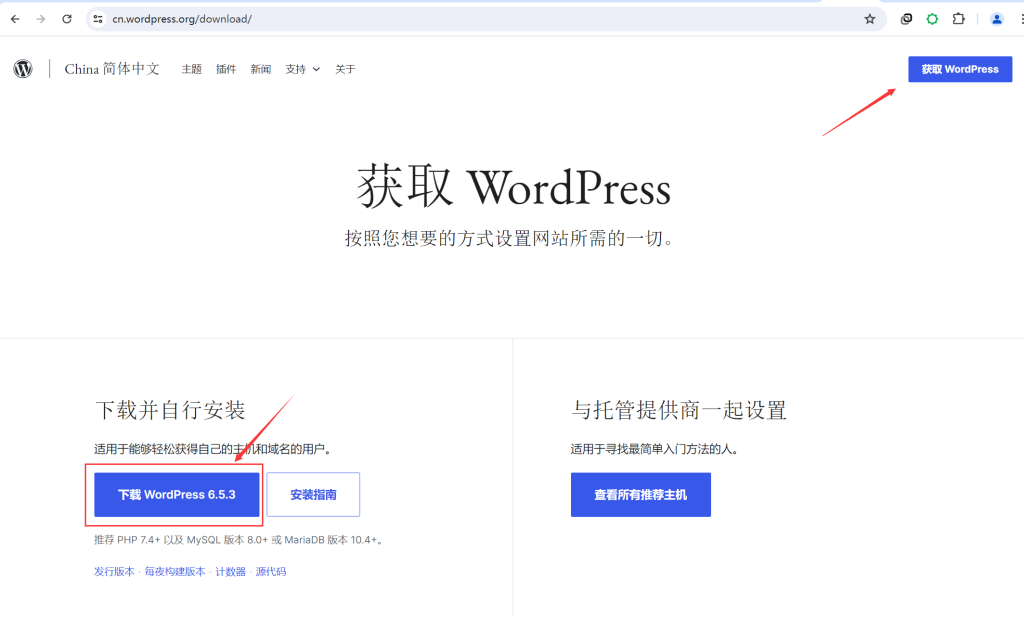Screen dimensions: 1024x617
Task: Follow the 每夜构建版本 link
Action: (175, 572)
